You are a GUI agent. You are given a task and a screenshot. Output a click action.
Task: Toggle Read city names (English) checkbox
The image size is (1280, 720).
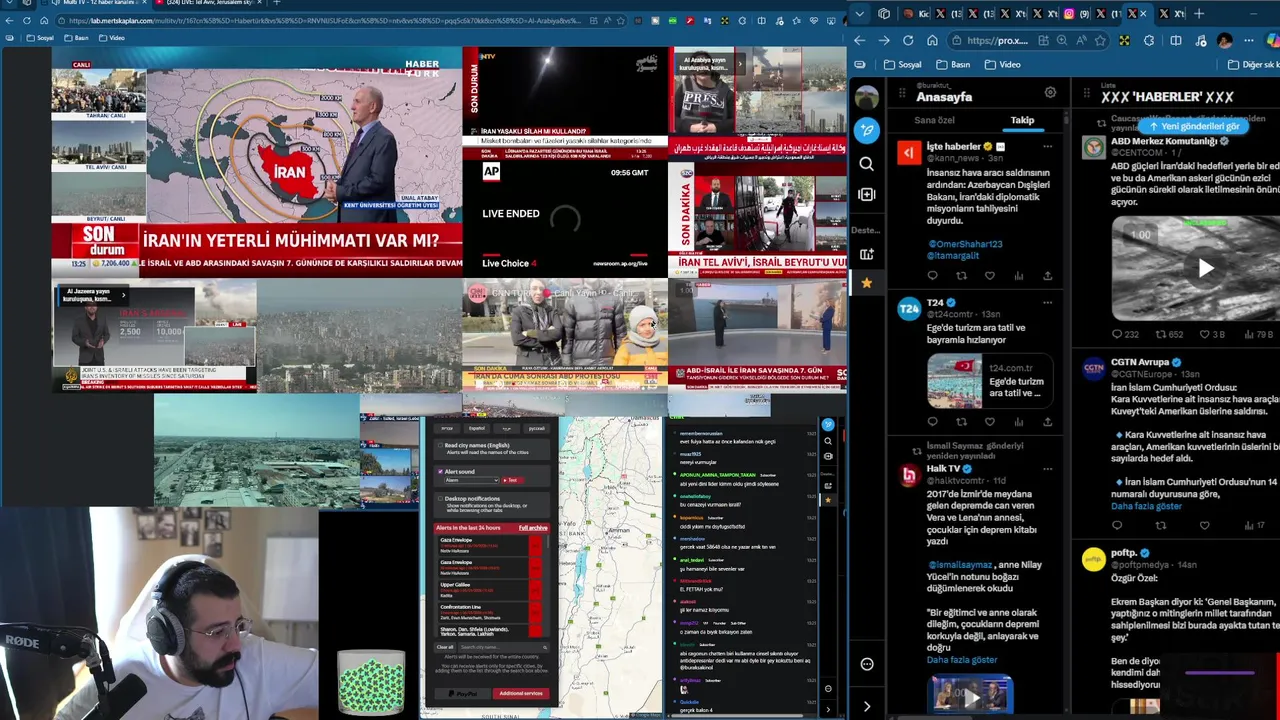pyautogui.click(x=440, y=445)
